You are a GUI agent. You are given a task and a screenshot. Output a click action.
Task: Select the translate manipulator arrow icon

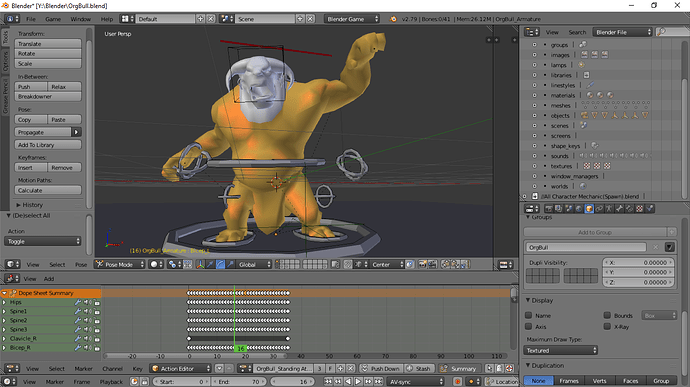[x=210, y=264]
